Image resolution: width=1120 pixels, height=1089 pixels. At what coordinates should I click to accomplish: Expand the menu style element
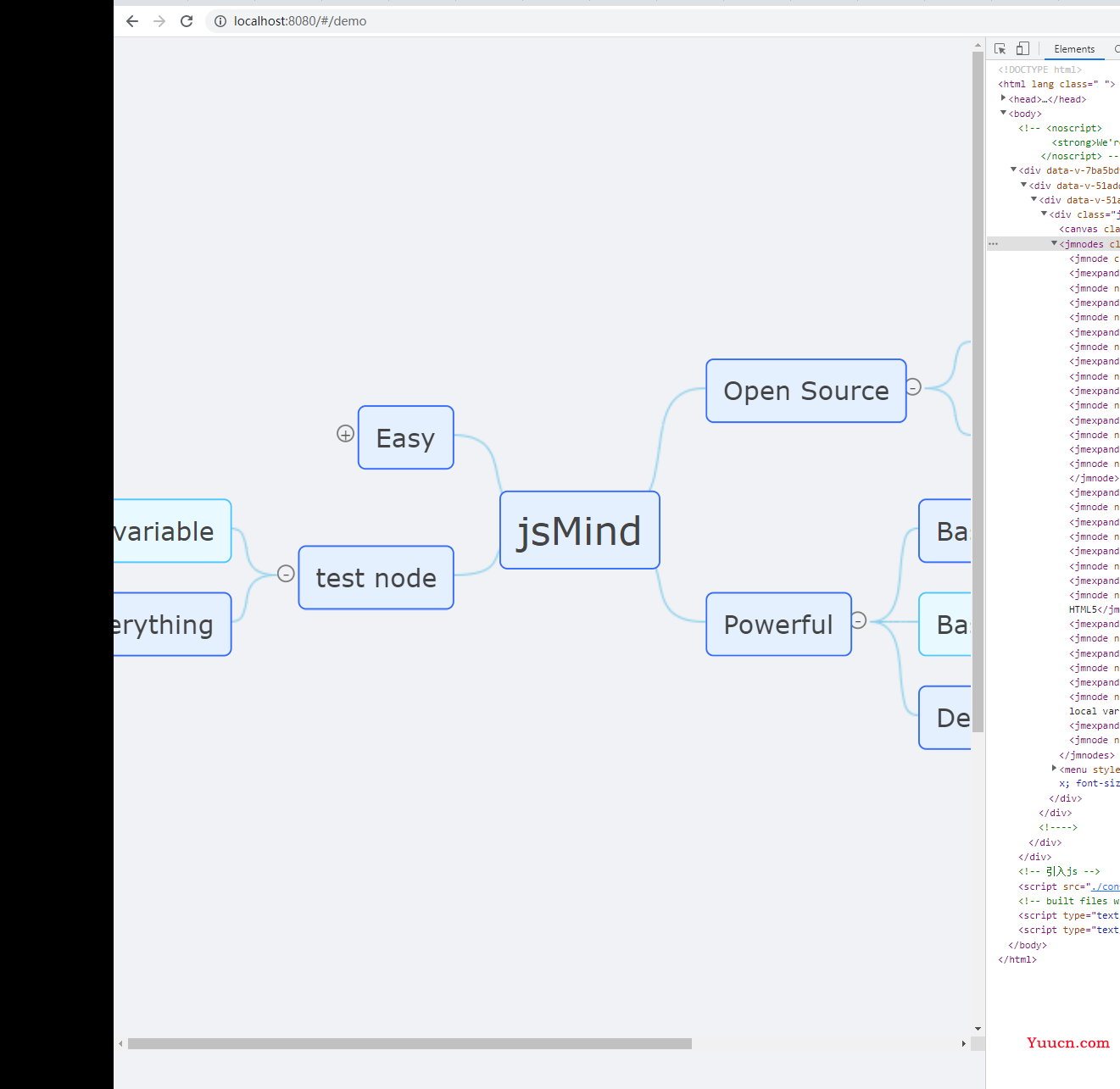click(1054, 769)
